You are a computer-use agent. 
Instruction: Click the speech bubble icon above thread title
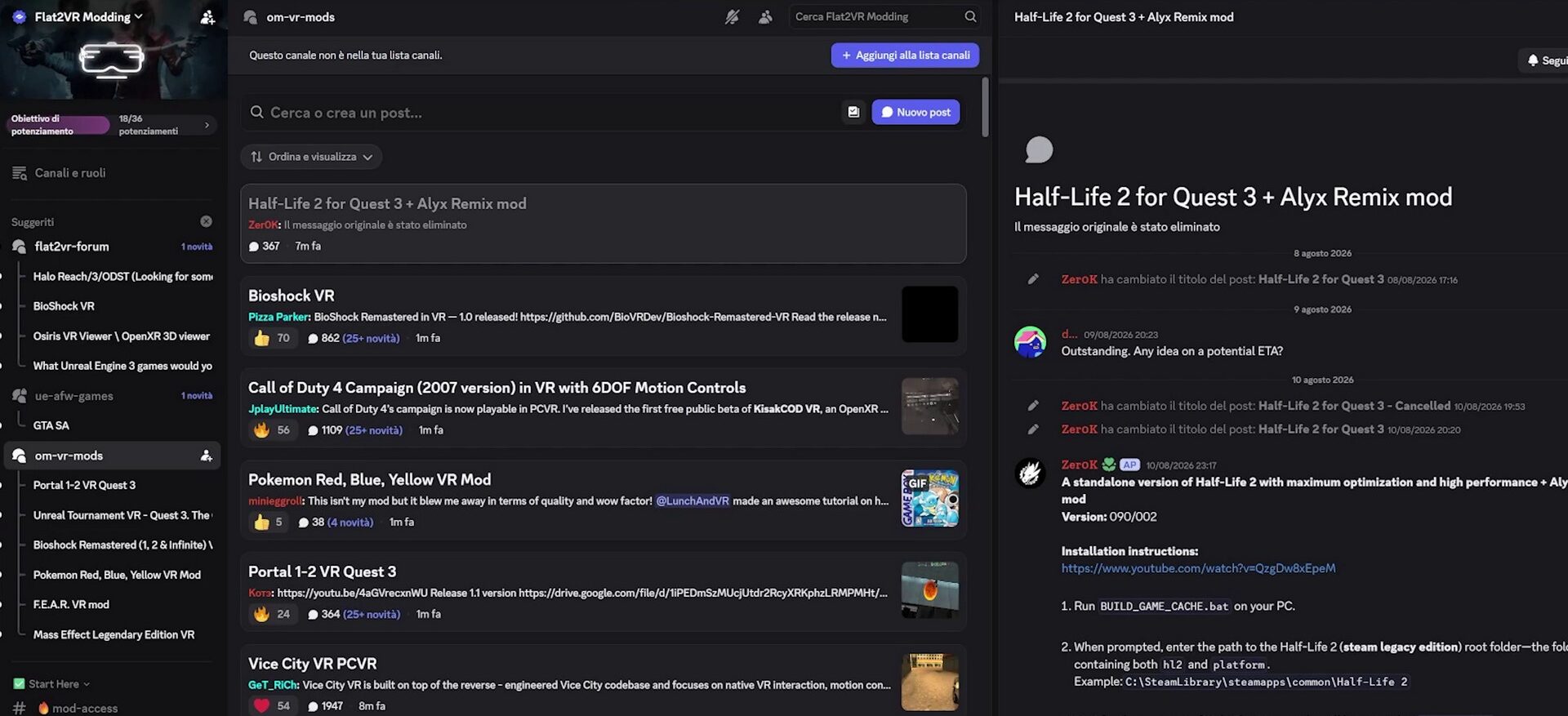[x=1039, y=149]
